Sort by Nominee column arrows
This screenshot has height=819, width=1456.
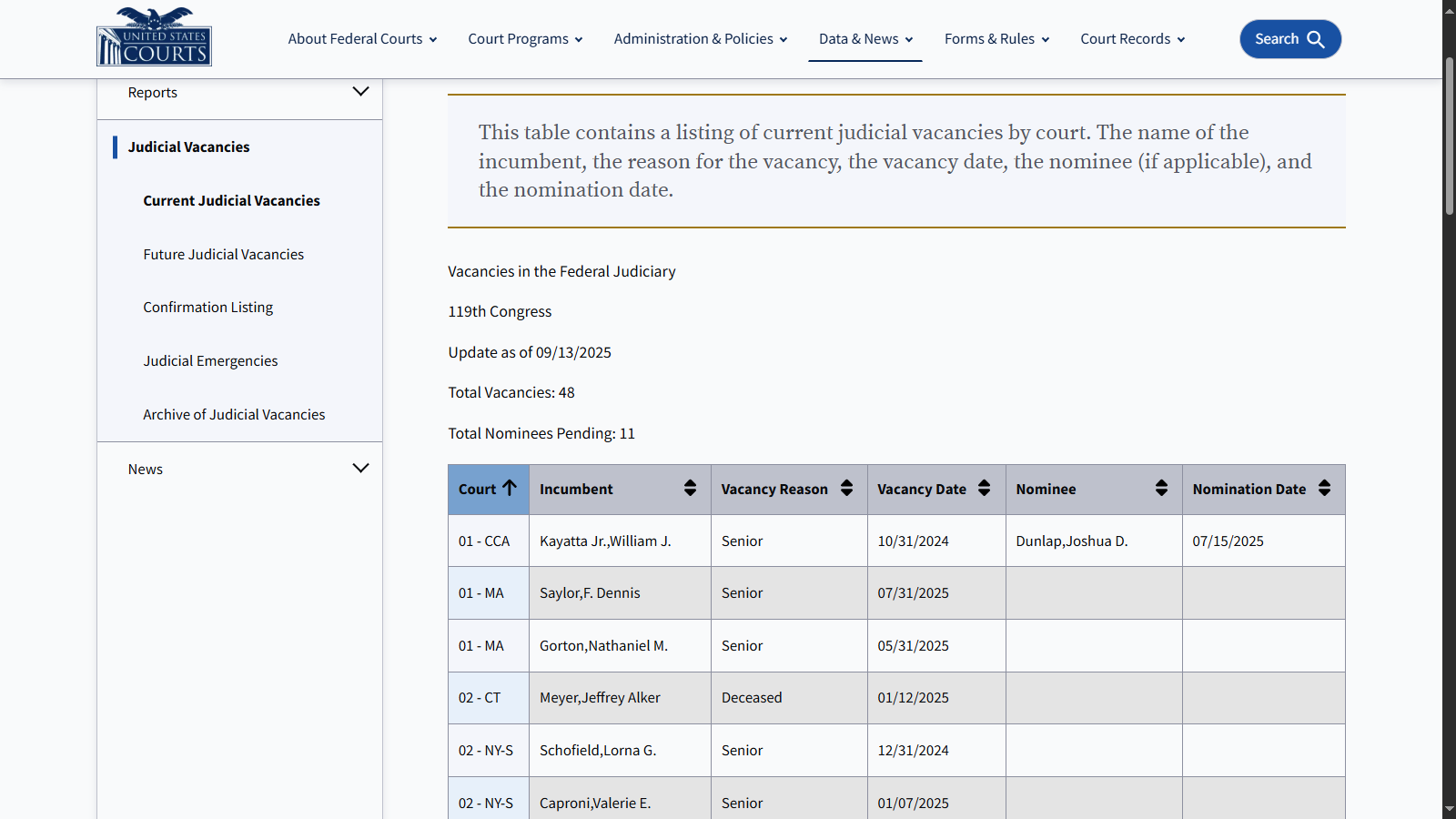1161,489
